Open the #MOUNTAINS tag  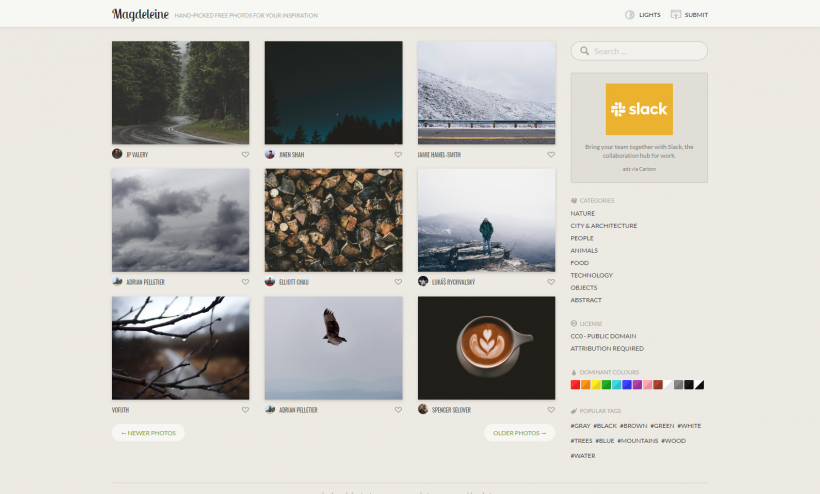click(637, 441)
